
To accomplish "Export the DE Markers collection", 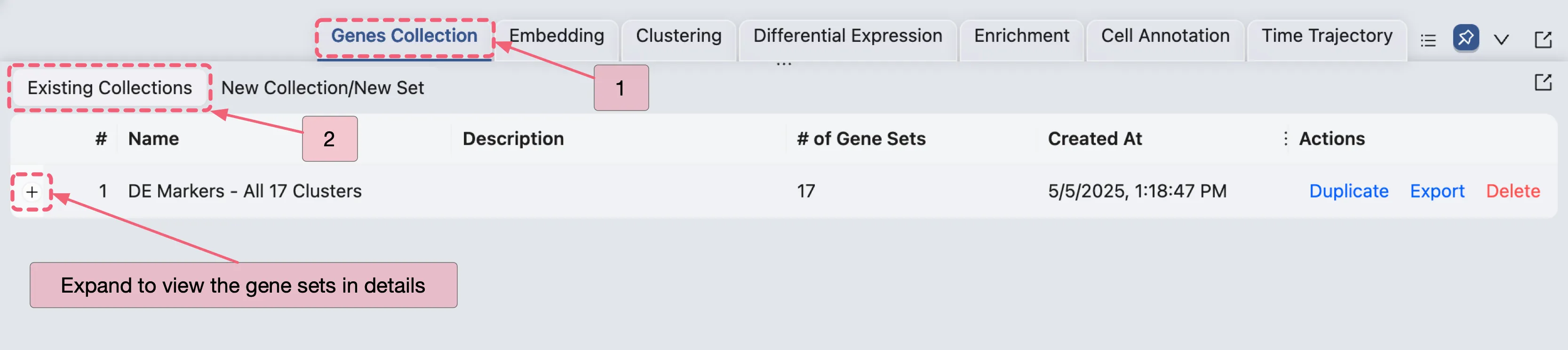I will coord(1437,191).
